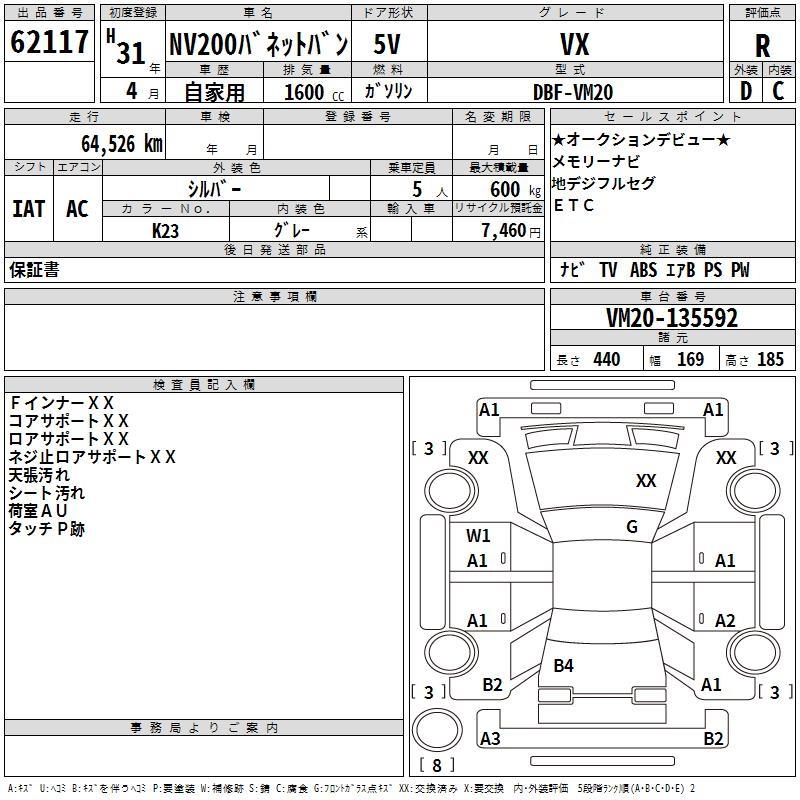The width and height of the screenshot is (800, 800).
Task: Click shift type IAT
Action: click(x=29, y=209)
